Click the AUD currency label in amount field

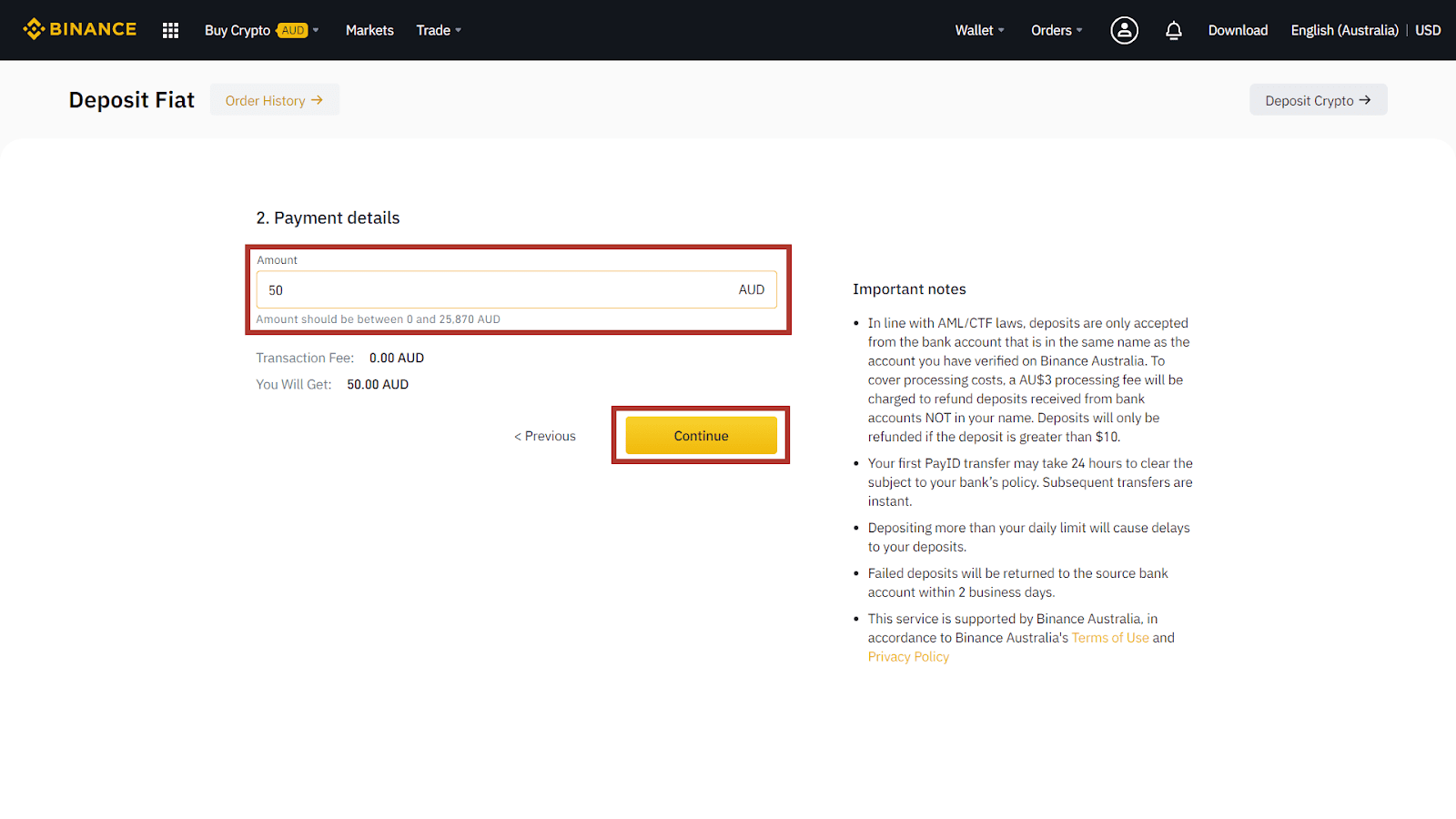click(x=752, y=289)
